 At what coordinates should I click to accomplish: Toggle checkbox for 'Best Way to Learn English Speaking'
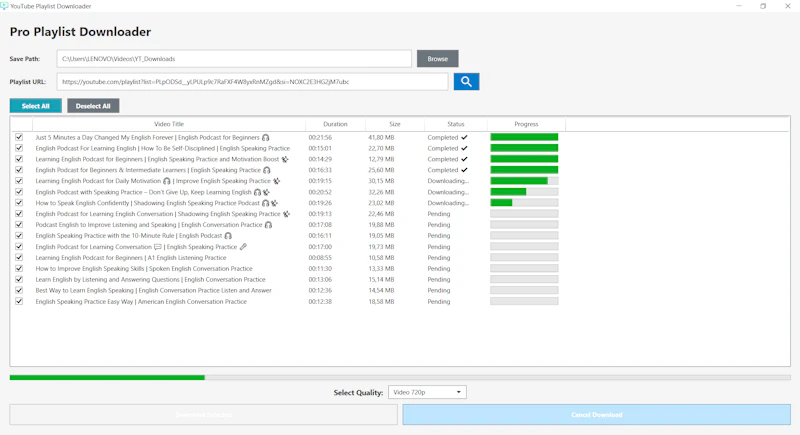point(19,290)
